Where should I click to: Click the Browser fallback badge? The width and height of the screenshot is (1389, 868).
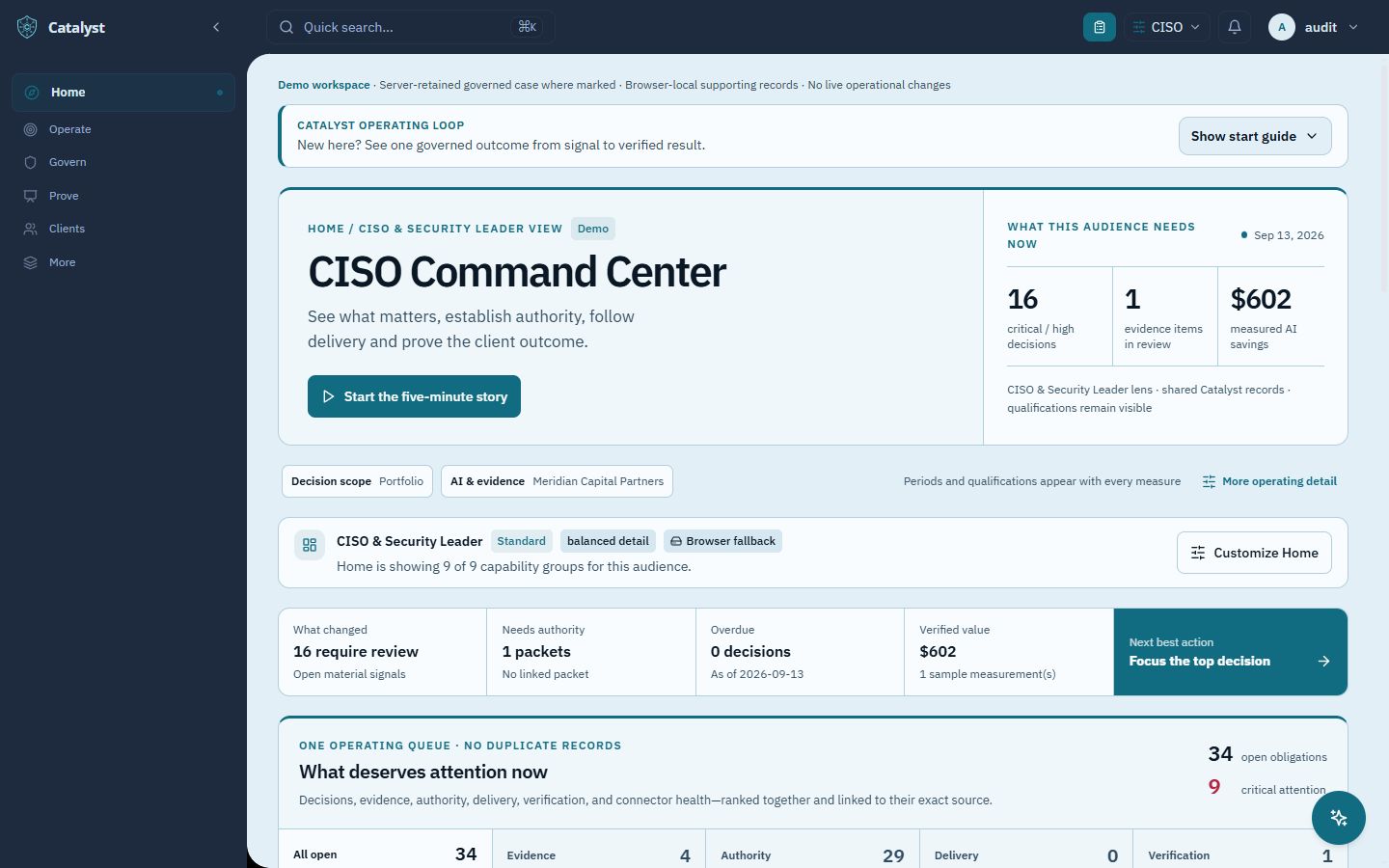tap(722, 541)
